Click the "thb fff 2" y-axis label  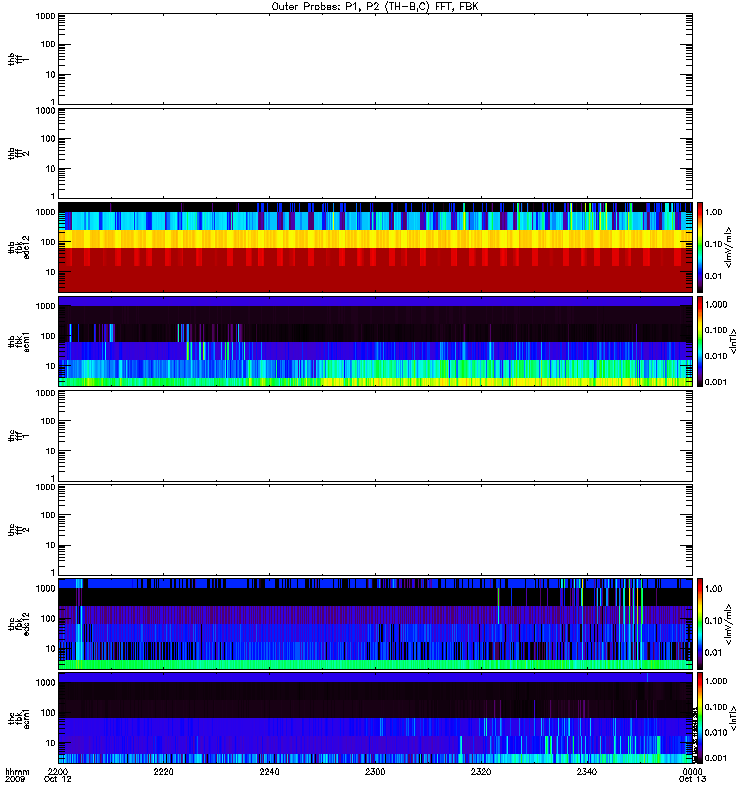coord(18,154)
